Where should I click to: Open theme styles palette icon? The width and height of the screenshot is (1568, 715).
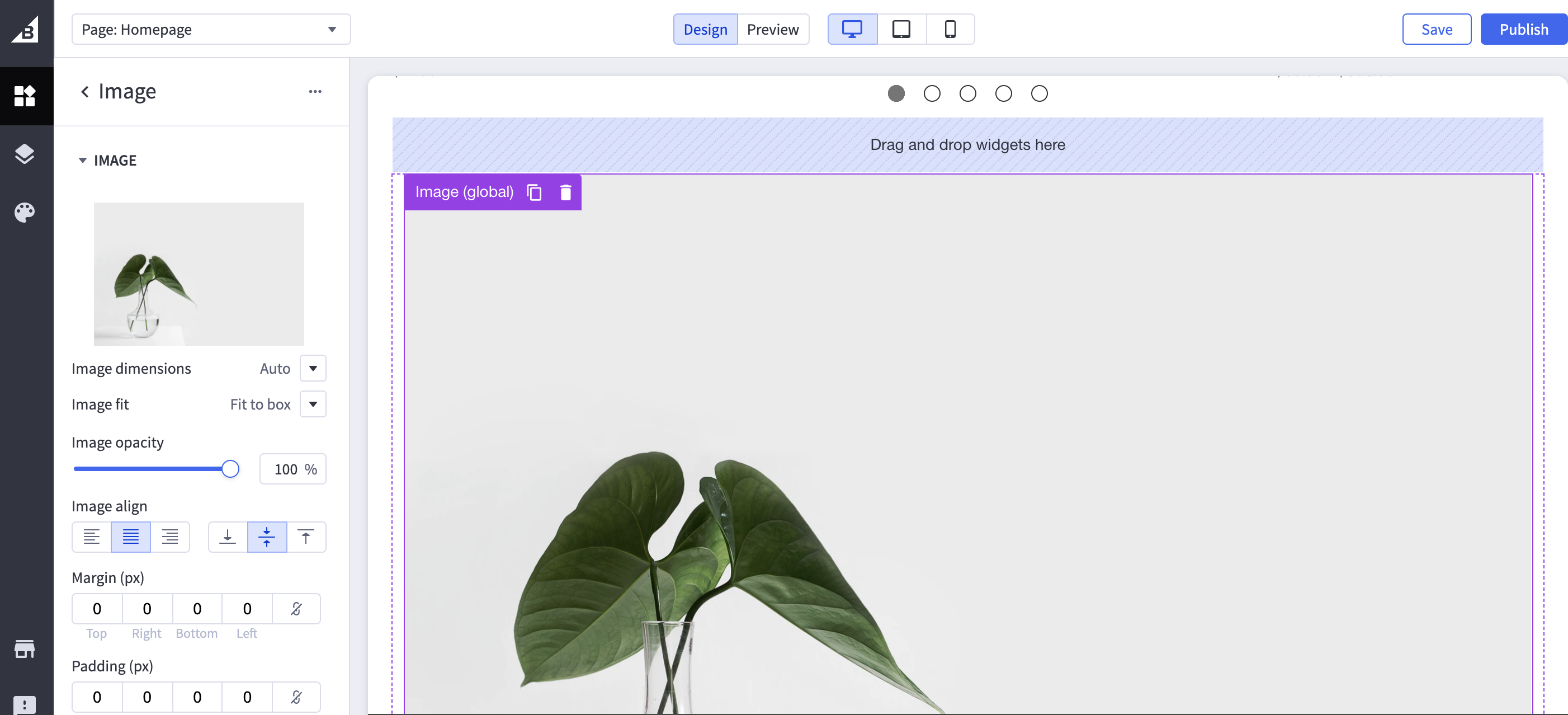[25, 213]
